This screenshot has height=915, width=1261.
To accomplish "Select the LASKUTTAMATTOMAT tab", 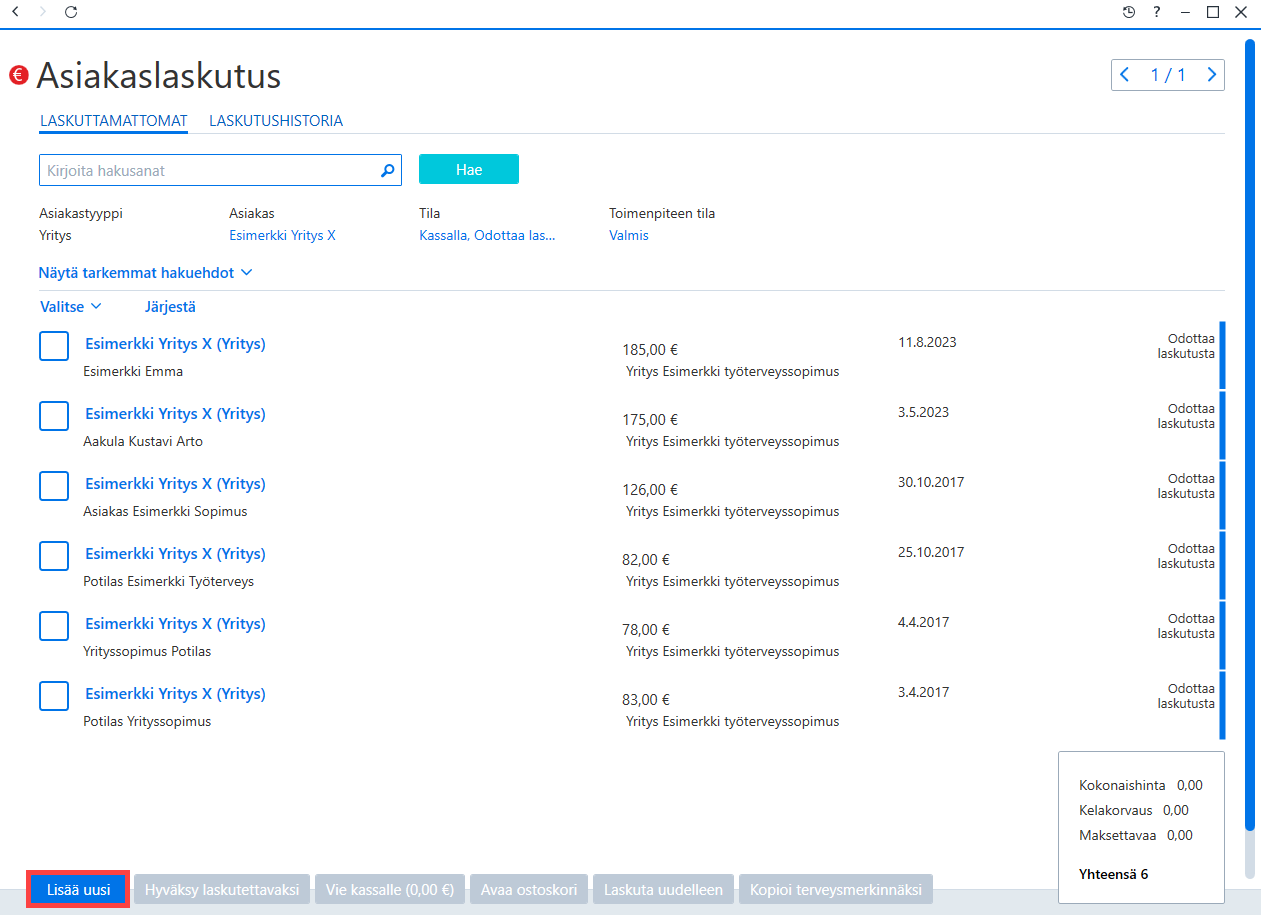I will (x=114, y=121).
